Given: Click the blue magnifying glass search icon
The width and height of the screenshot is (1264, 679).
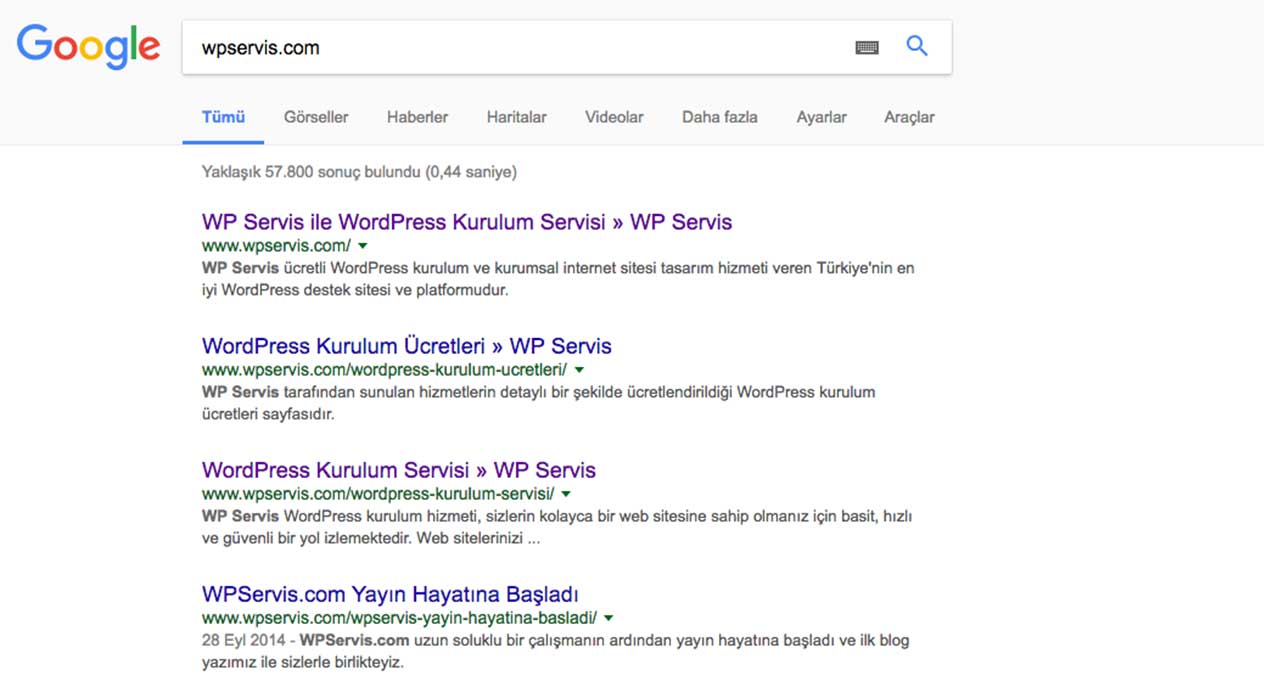Looking at the screenshot, I should pos(917,46).
